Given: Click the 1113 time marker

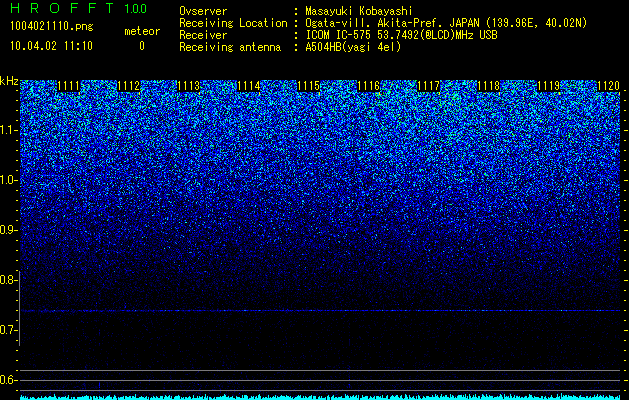Looking at the screenshot, I should [189, 86].
